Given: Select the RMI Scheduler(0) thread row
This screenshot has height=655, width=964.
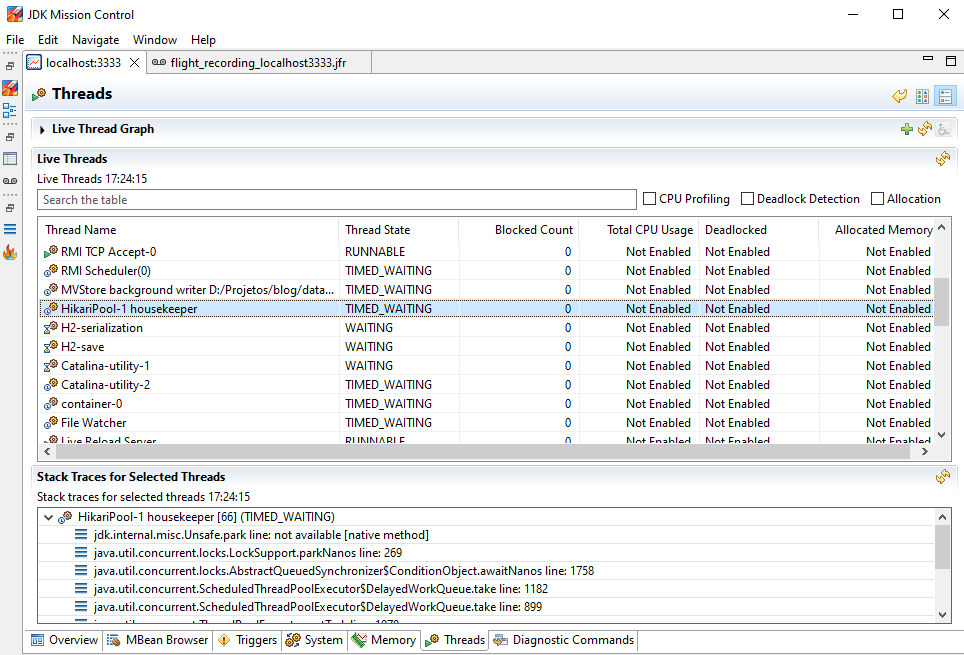Looking at the screenshot, I should 486,271.
